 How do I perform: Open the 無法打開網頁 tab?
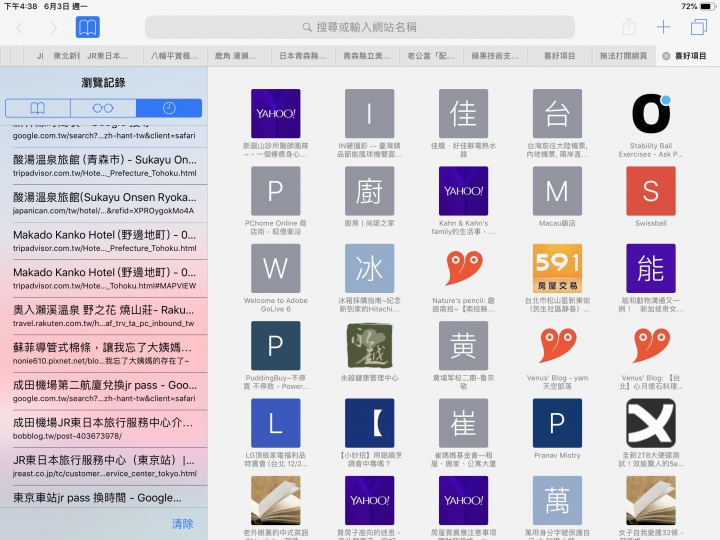tap(623, 56)
